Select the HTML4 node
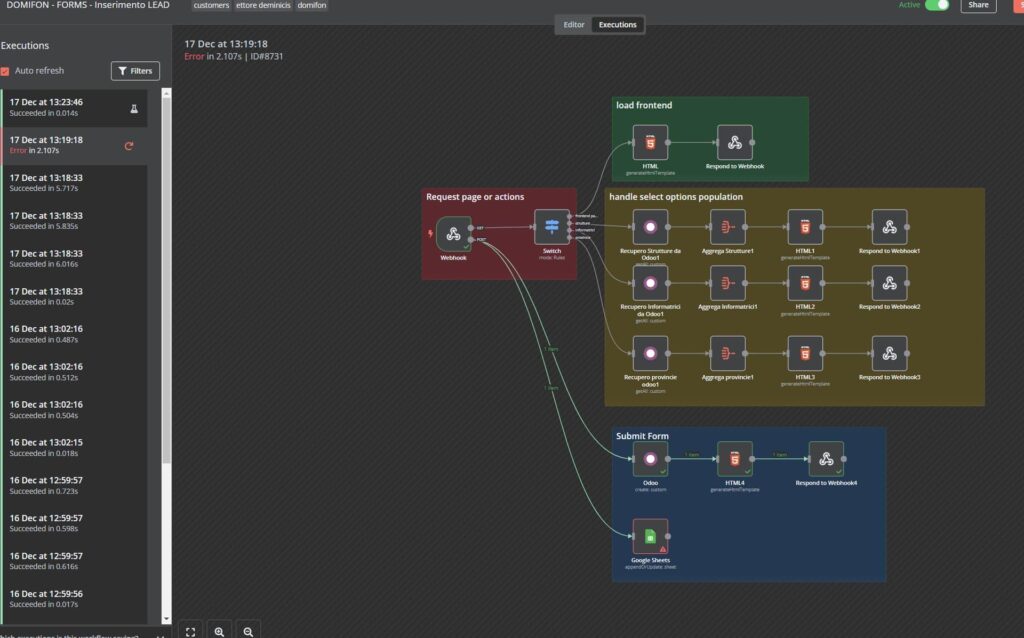 click(734, 459)
